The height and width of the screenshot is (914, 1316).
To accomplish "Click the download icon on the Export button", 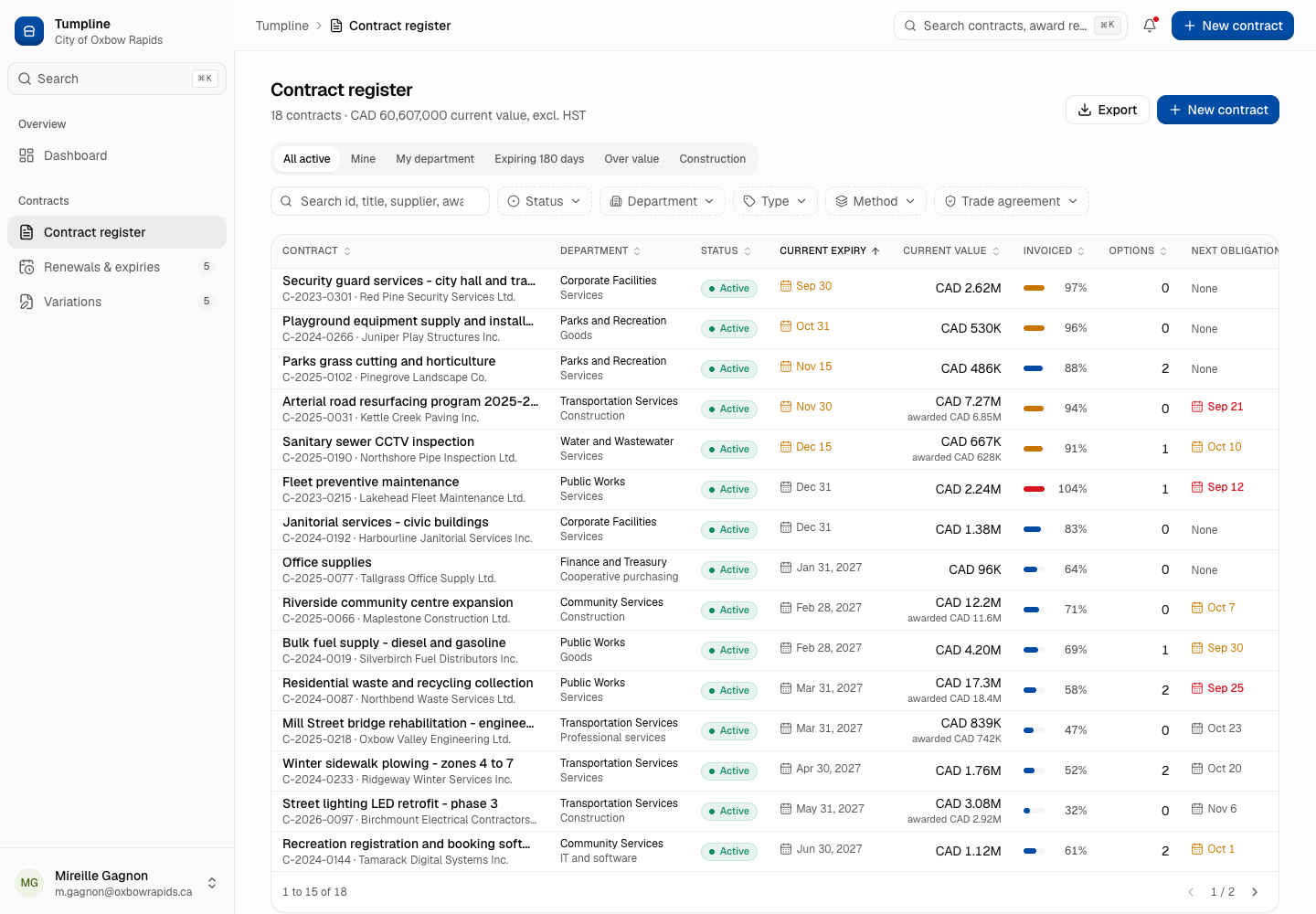I will pyautogui.click(x=1085, y=110).
